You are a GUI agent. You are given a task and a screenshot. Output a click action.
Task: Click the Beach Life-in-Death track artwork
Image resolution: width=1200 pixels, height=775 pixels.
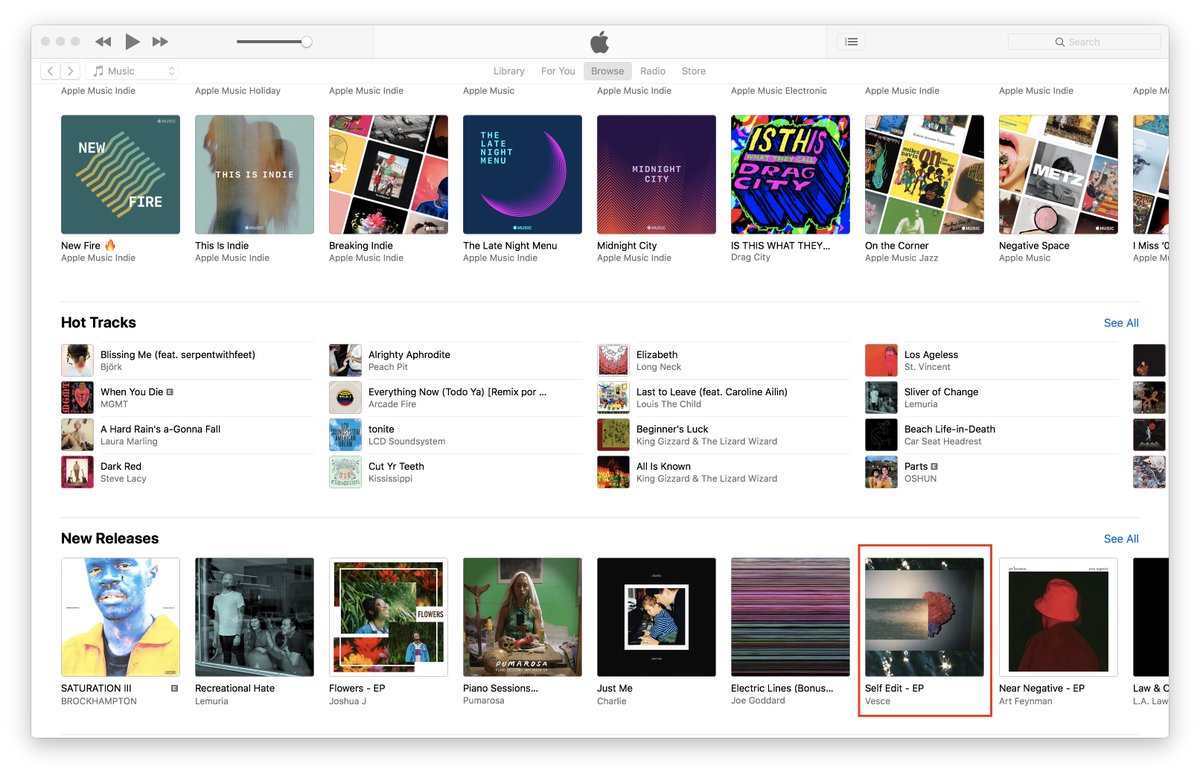(881, 434)
